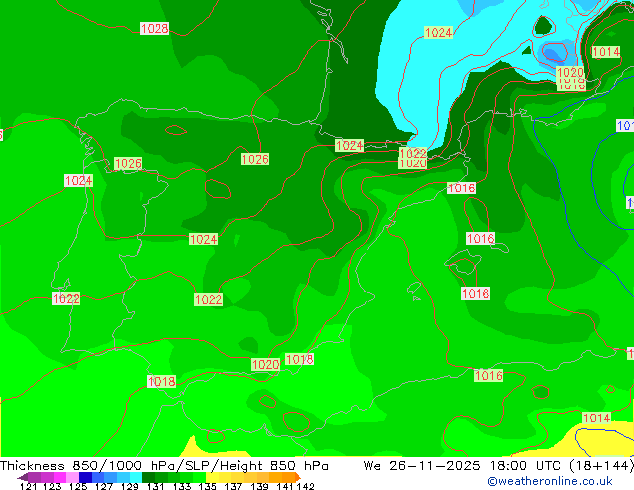
Task: Pick the deep orange legend swatch above 141
Action: coord(288,477)
